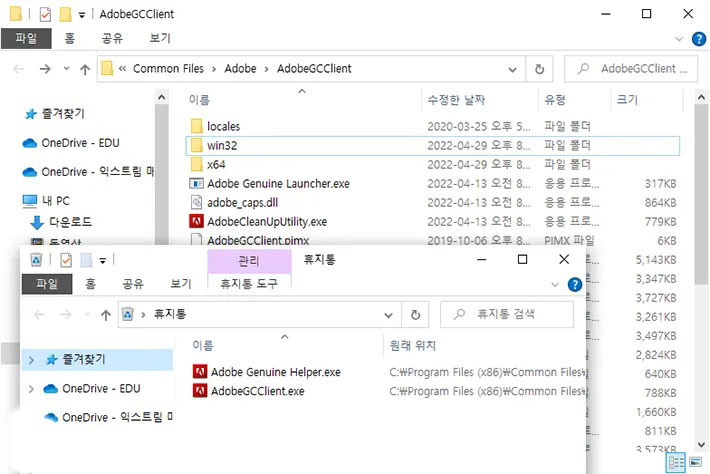This screenshot has height=474, width=710.
Task: Select AdobeGCClient.pimx file icon
Action: [196, 239]
